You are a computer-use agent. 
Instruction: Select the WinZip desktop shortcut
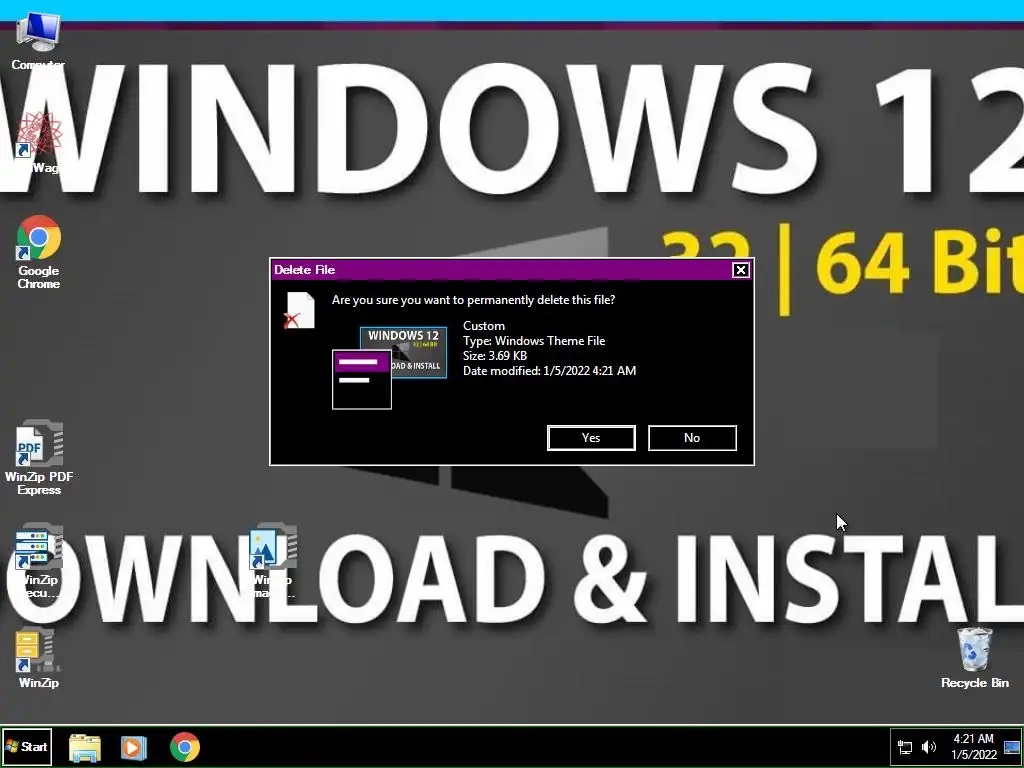tap(39, 658)
